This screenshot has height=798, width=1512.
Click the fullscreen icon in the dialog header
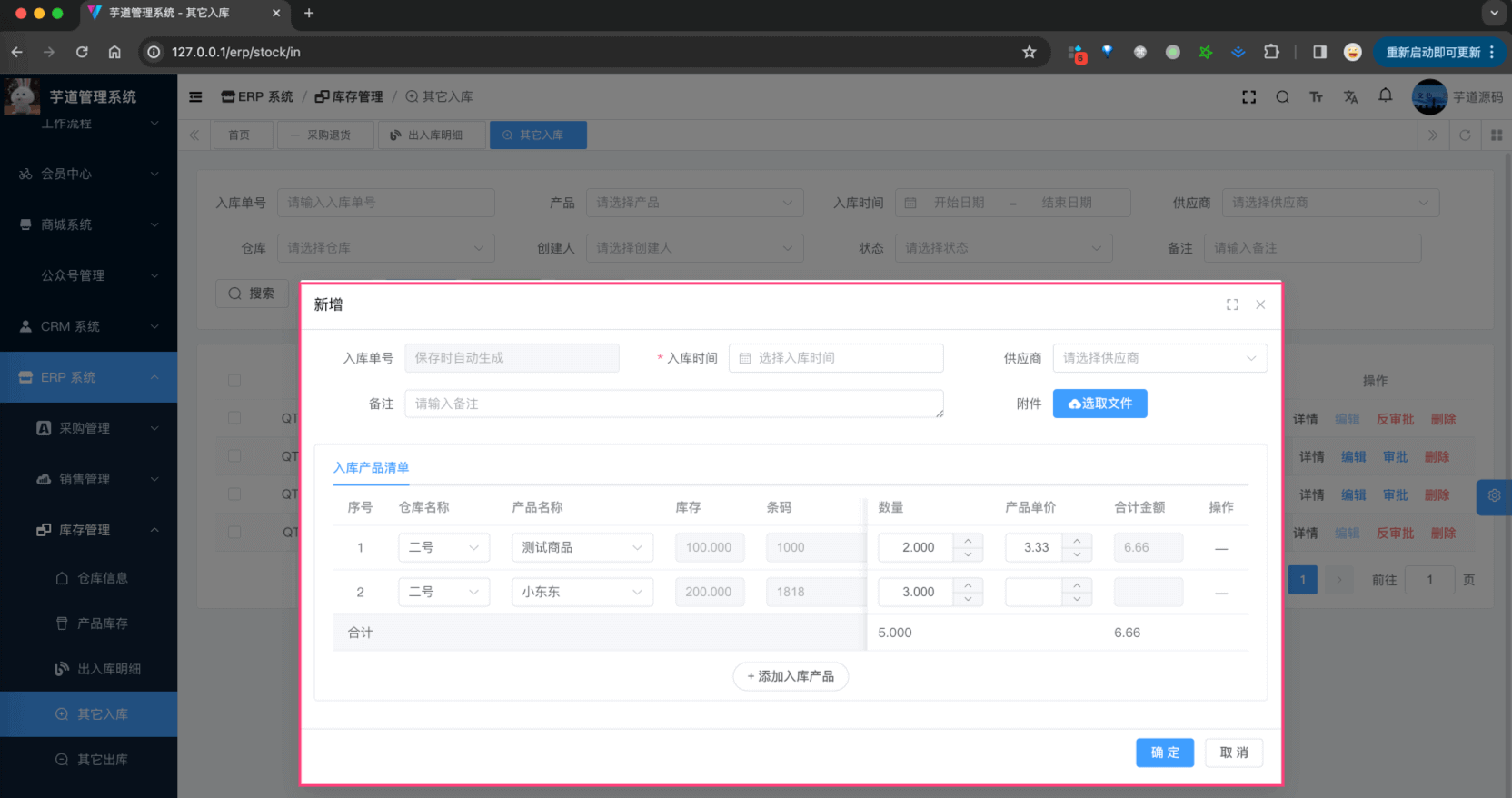[x=1232, y=305]
